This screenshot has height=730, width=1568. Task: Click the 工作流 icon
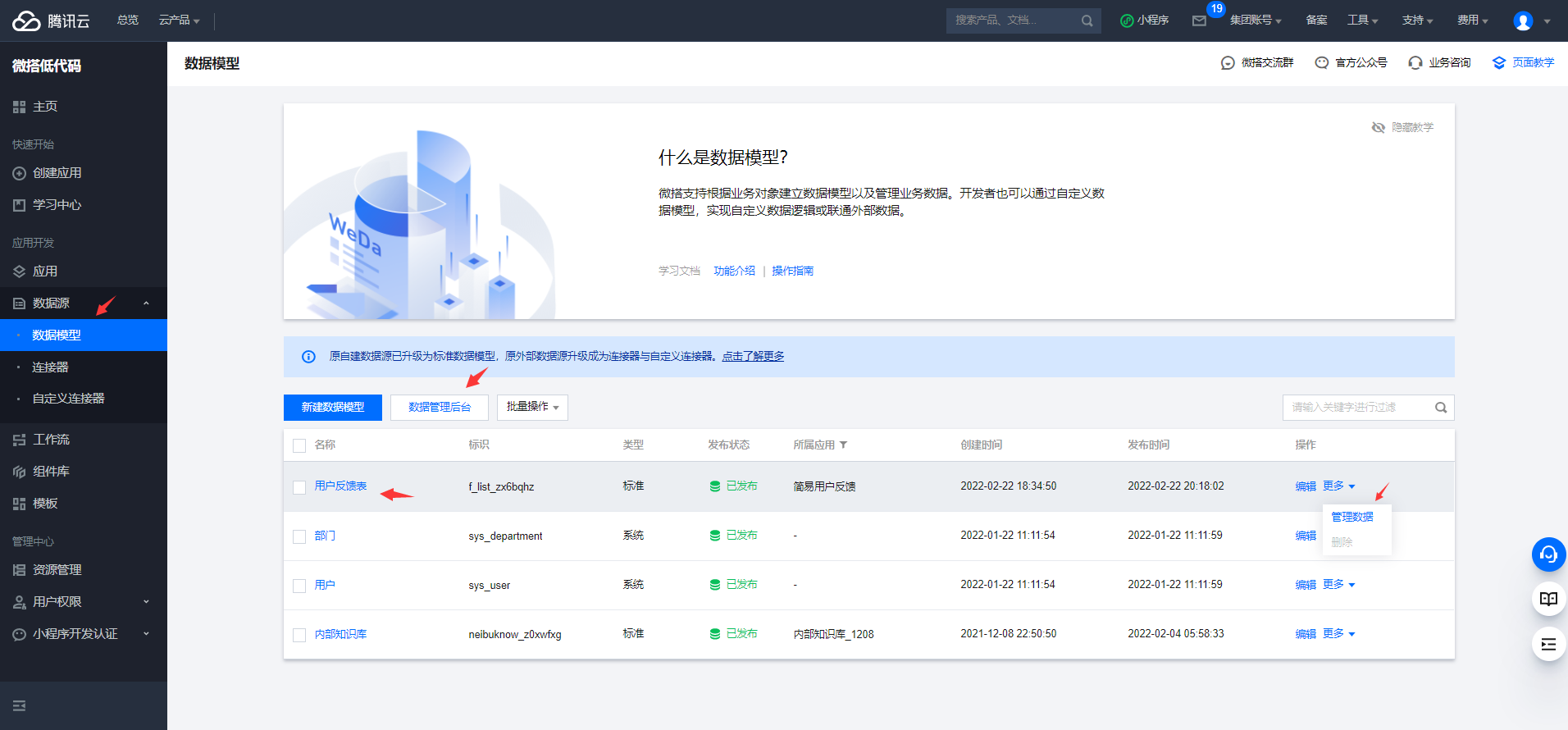(x=19, y=440)
